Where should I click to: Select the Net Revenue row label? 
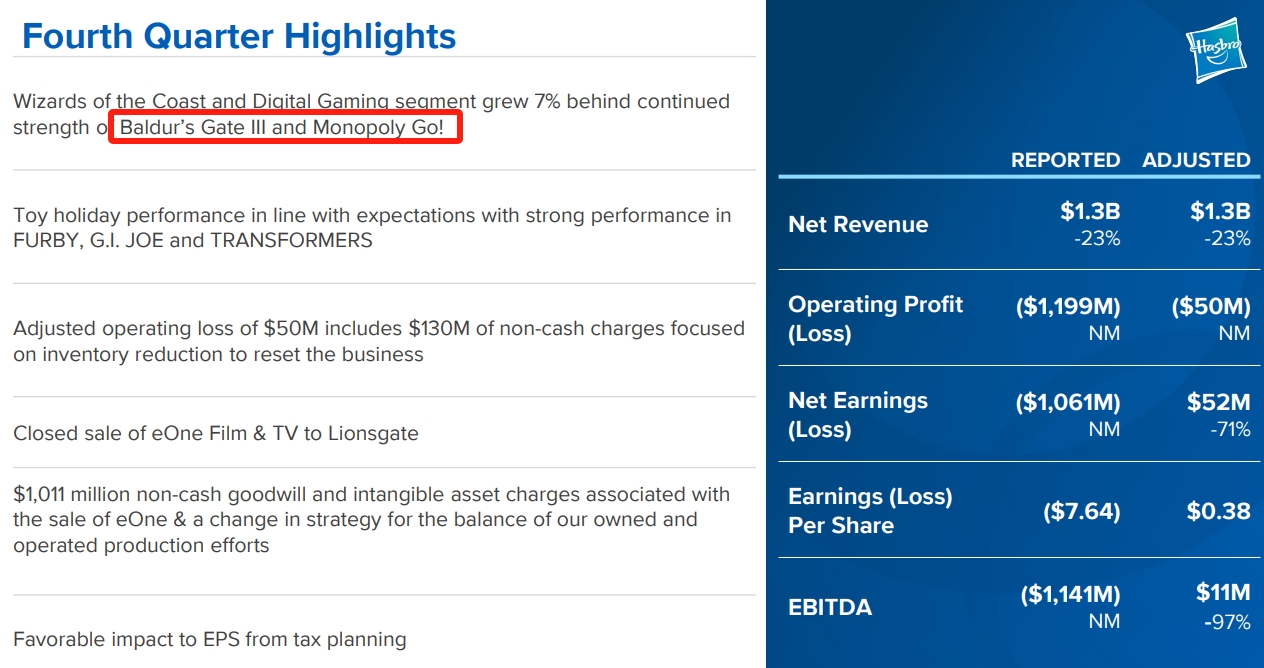coord(858,225)
